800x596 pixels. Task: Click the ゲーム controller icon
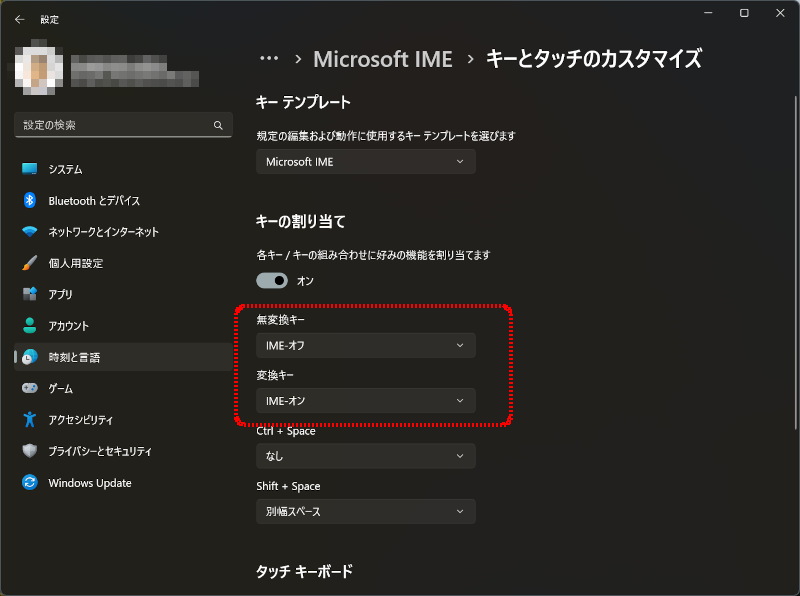click(30, 388)
